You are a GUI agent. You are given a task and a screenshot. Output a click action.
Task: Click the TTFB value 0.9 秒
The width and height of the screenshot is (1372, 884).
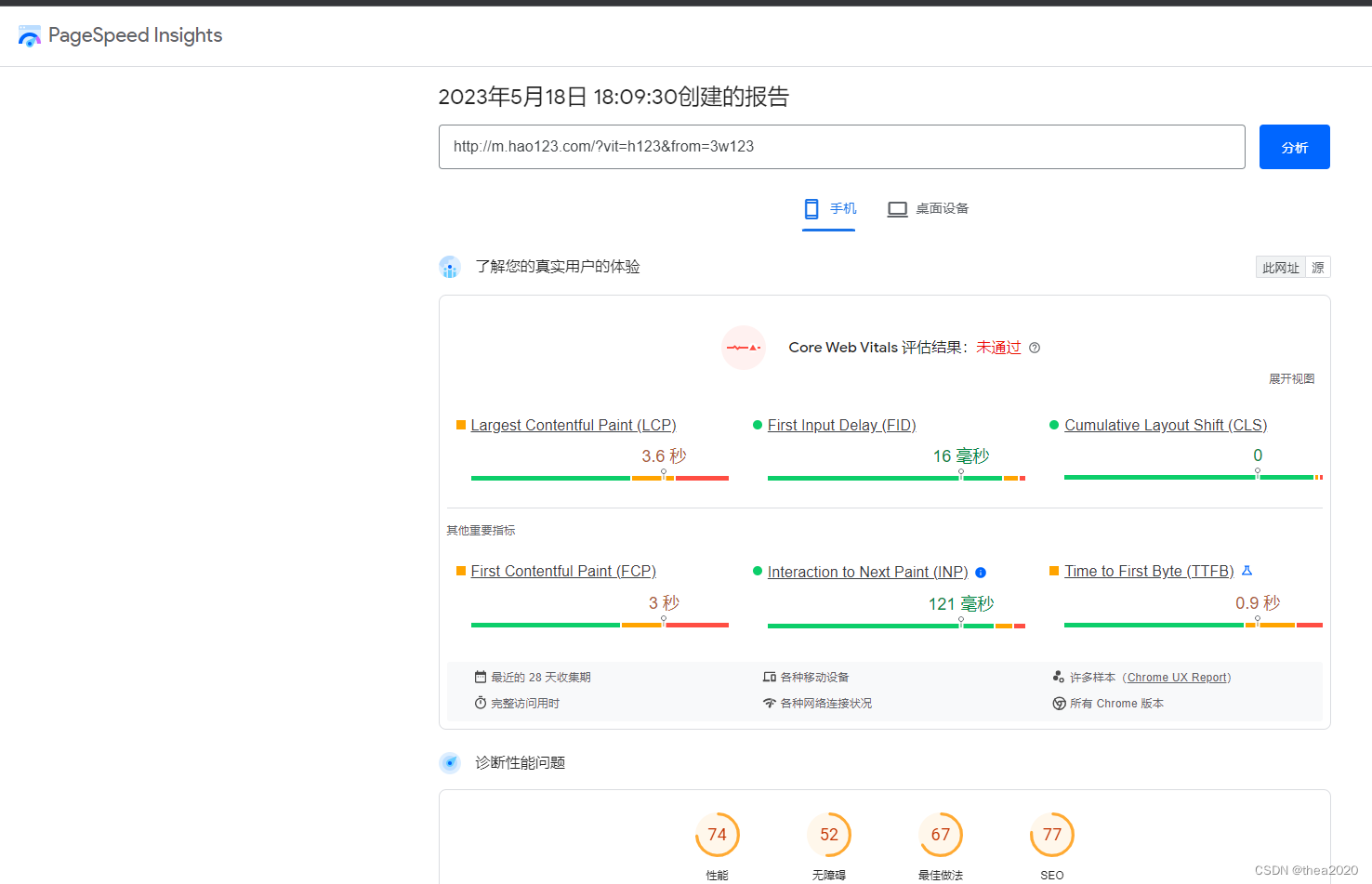click(x=1258, y=603)
